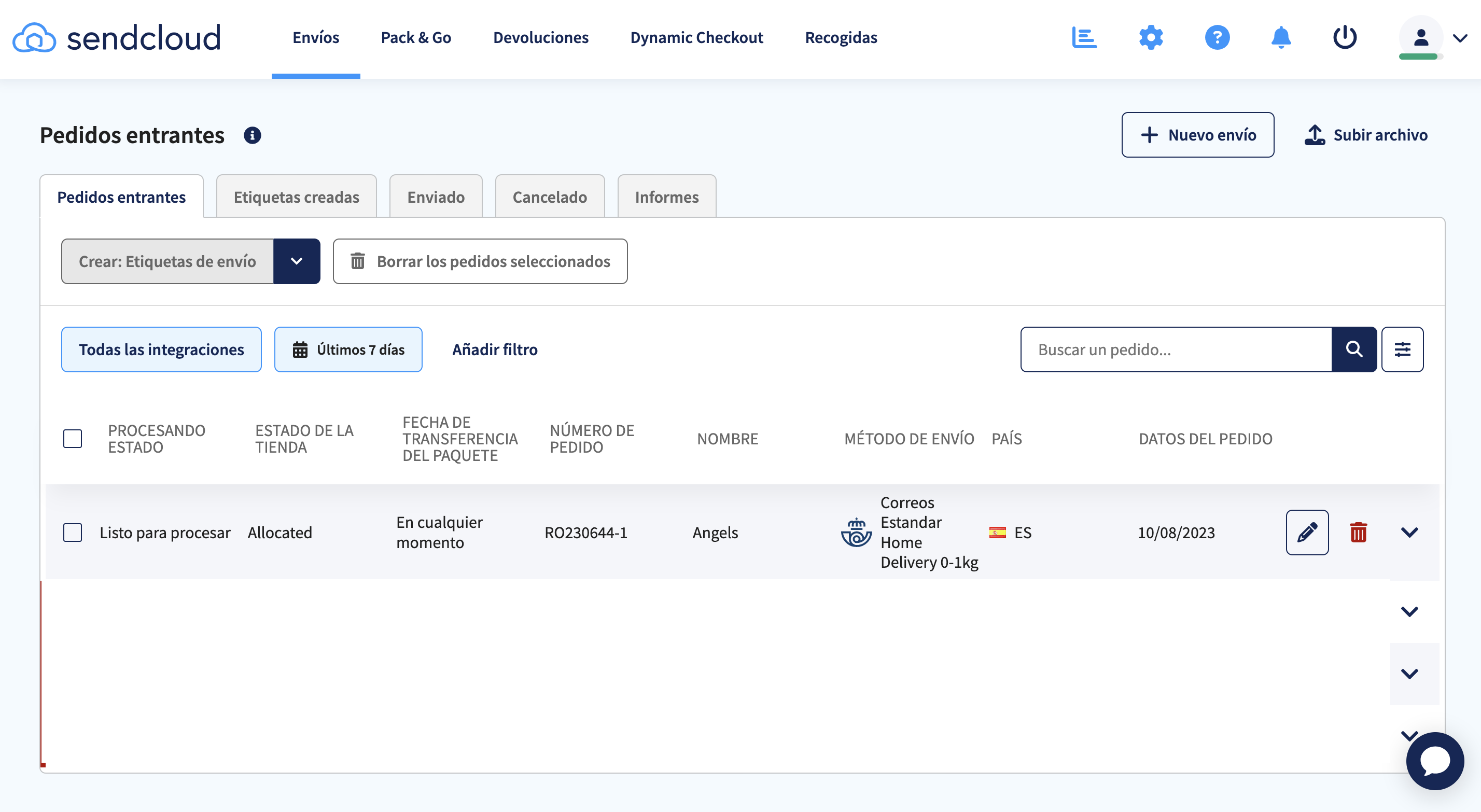This screenshot has height=812, width=1481.
Task: Click Correos Estandar Home Delivery 0-1kg text
Action: point(929,532)
